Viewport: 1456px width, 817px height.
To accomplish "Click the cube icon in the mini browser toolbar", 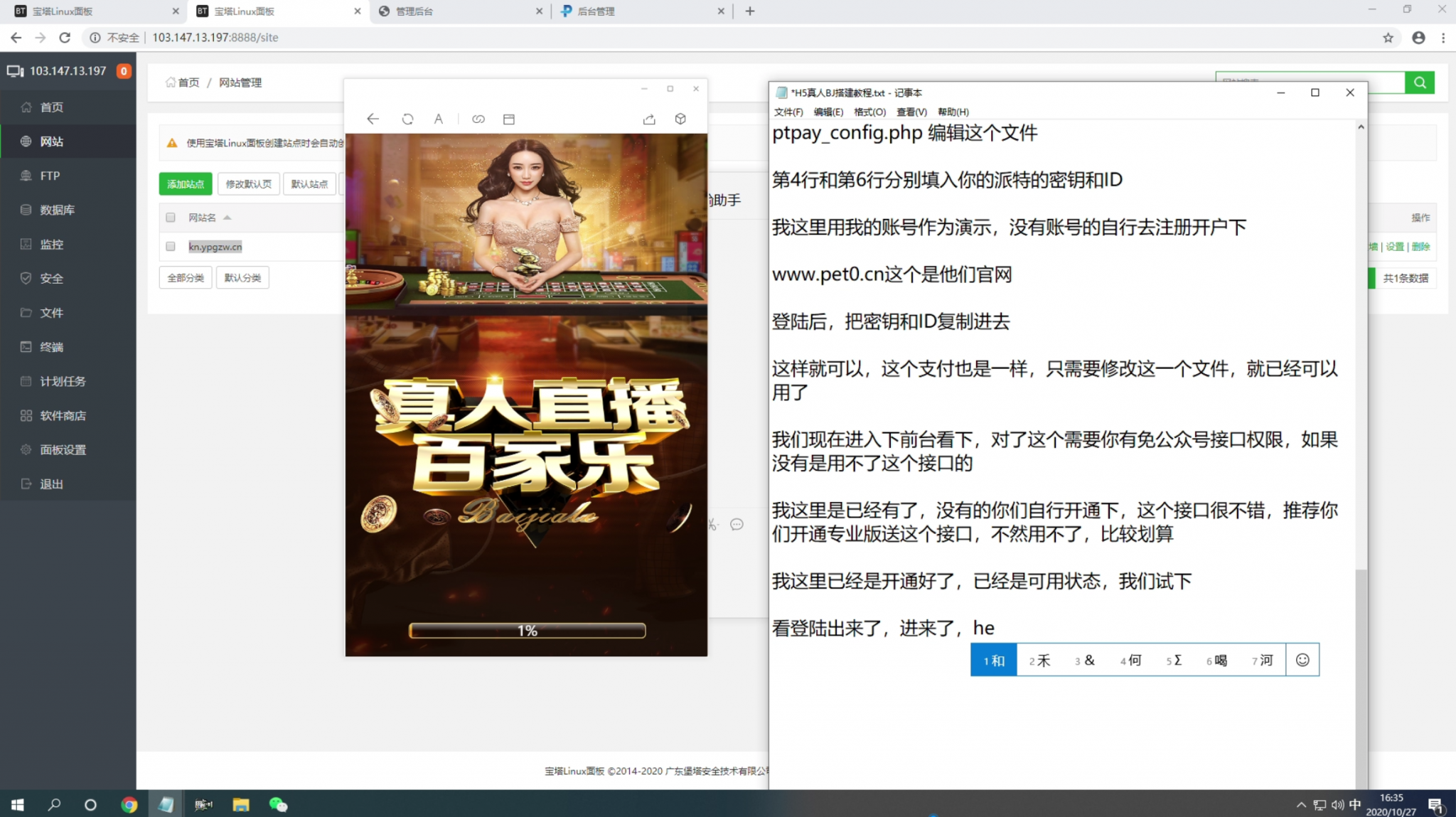I will (x=680, y=119).
